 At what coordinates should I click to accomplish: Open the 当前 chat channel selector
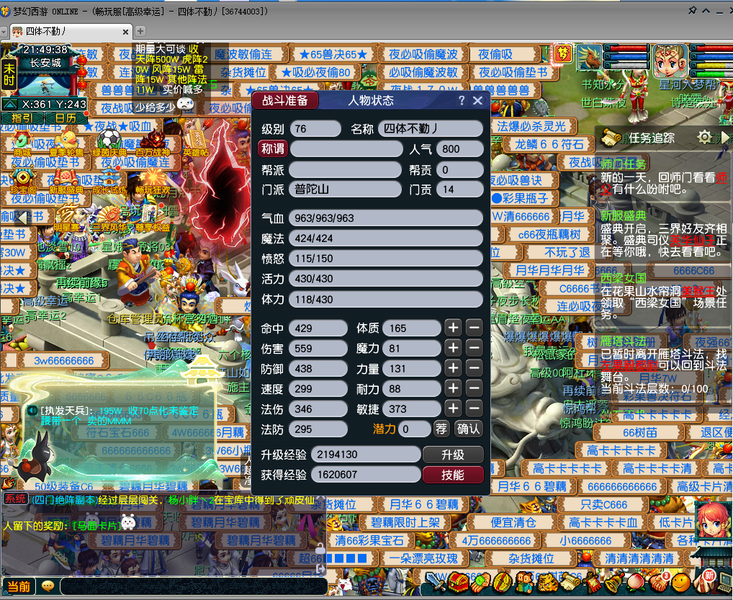point(19,586)
